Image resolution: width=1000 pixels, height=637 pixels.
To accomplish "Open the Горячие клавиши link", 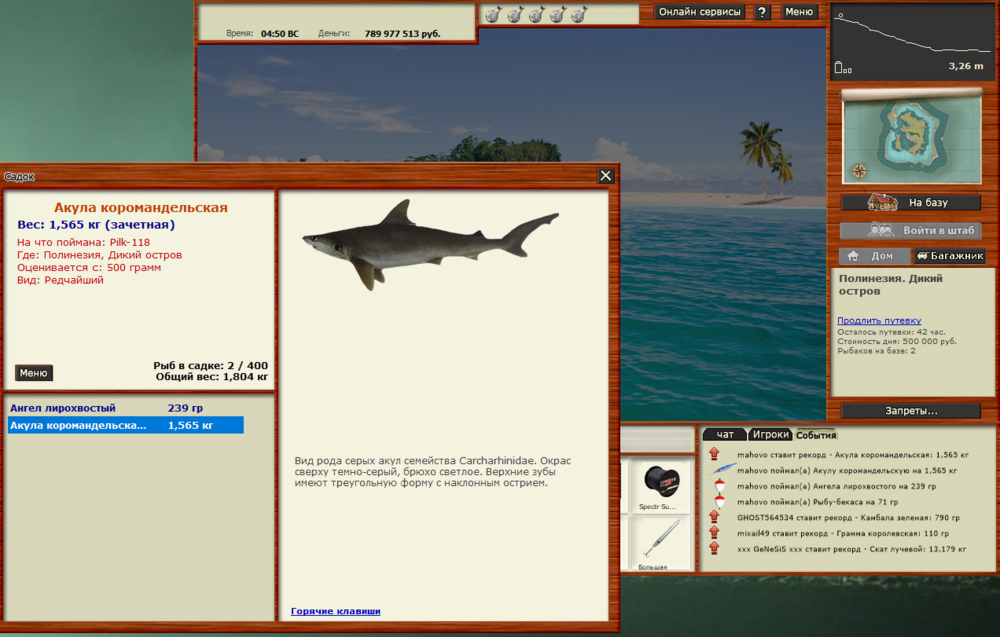I will [x=335, y=610].
